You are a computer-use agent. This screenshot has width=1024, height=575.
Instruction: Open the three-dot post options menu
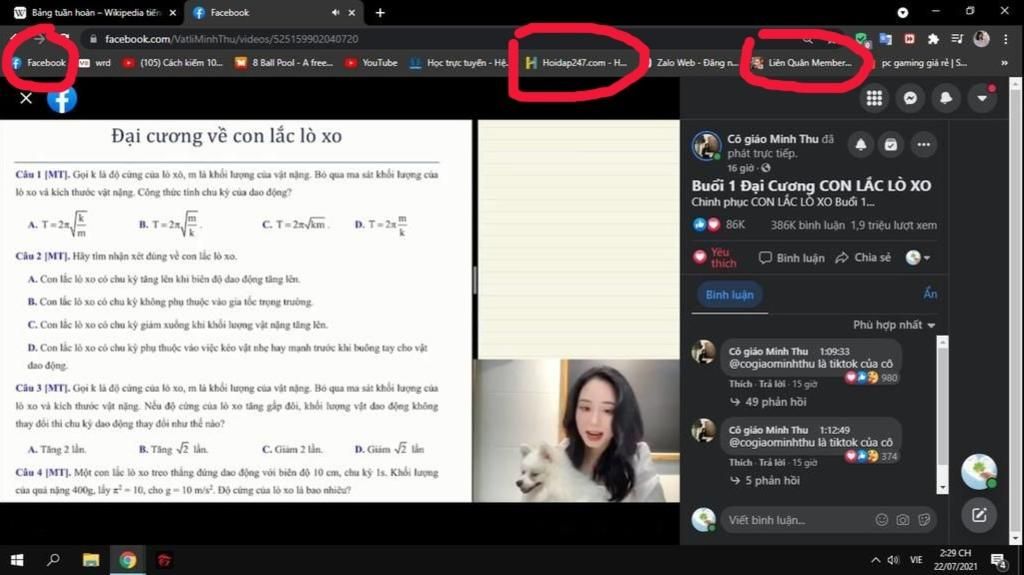tap(923, 144)
